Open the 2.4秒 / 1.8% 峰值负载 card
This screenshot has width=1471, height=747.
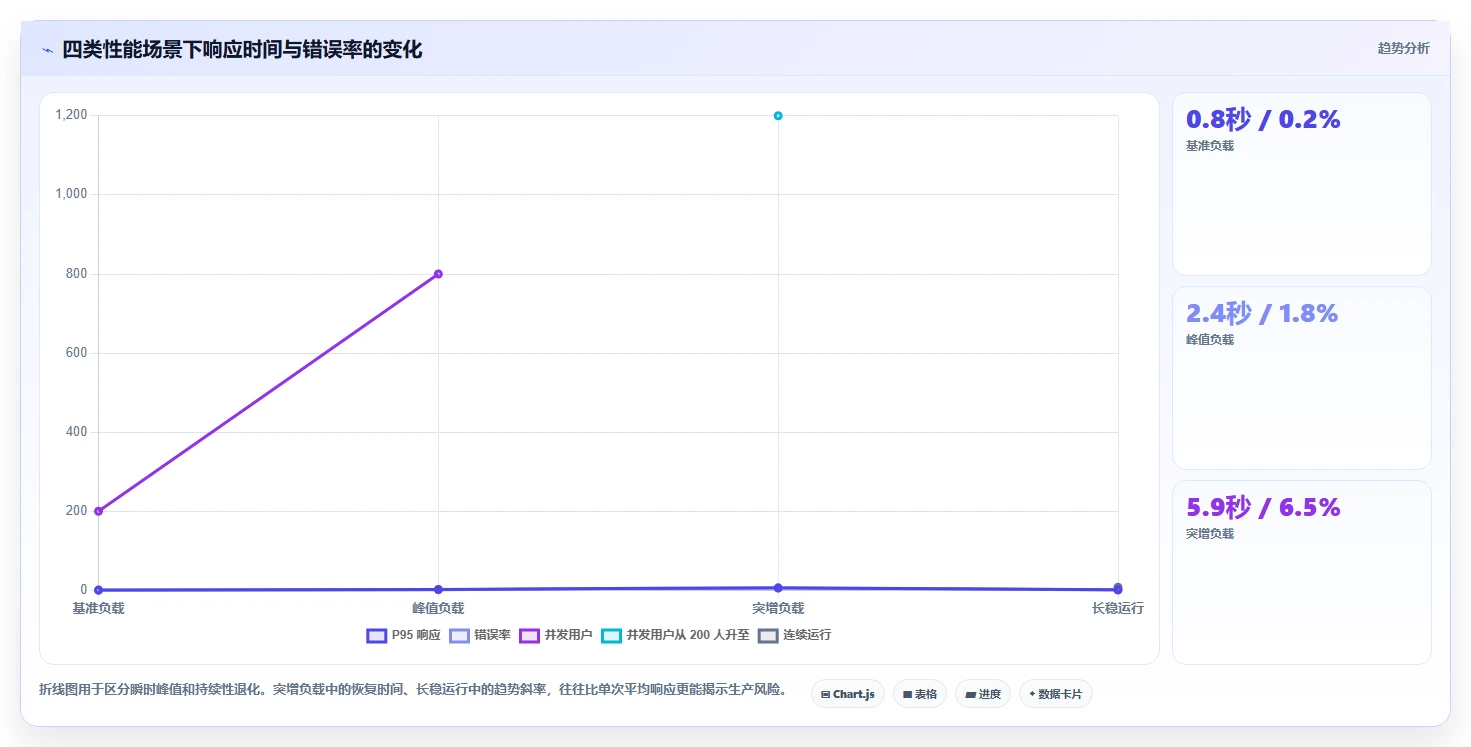point(1302,378)
